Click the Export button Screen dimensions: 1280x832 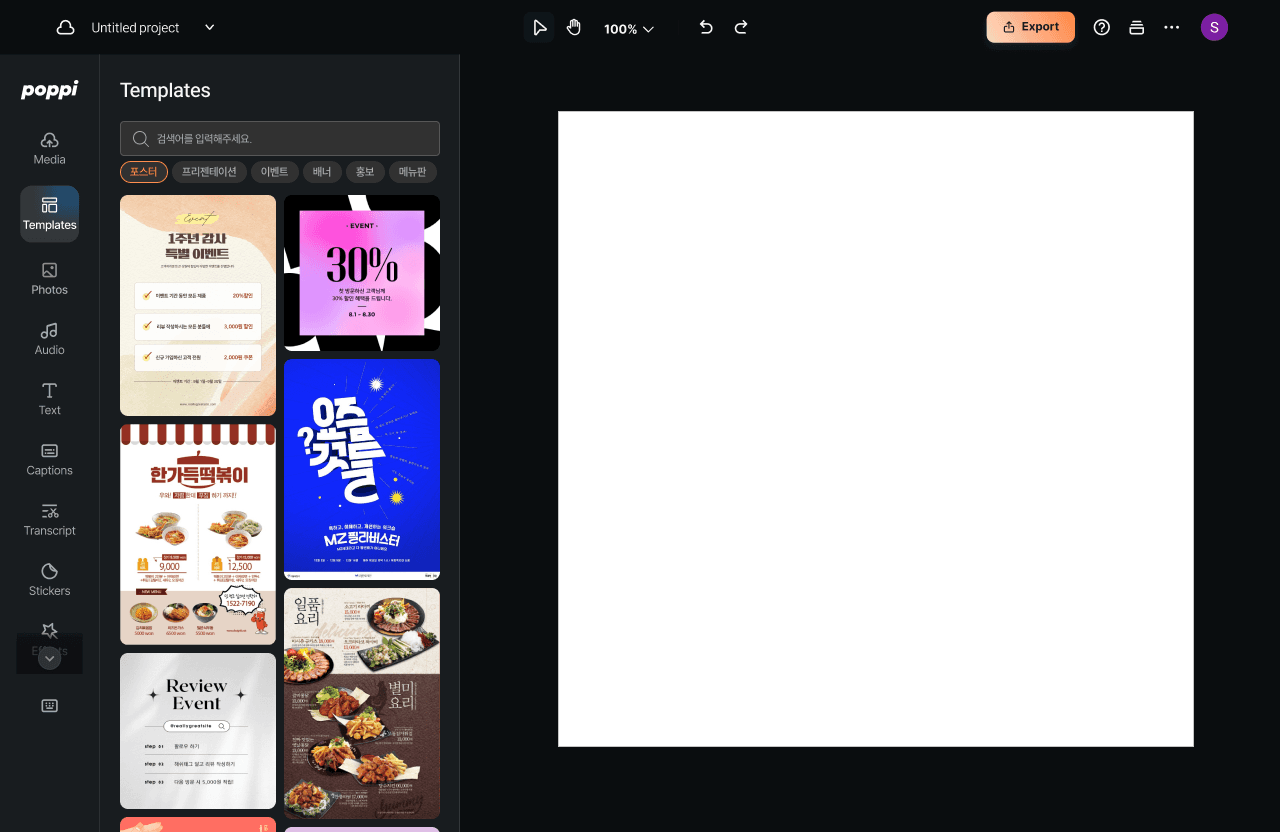click(1031, 27)
